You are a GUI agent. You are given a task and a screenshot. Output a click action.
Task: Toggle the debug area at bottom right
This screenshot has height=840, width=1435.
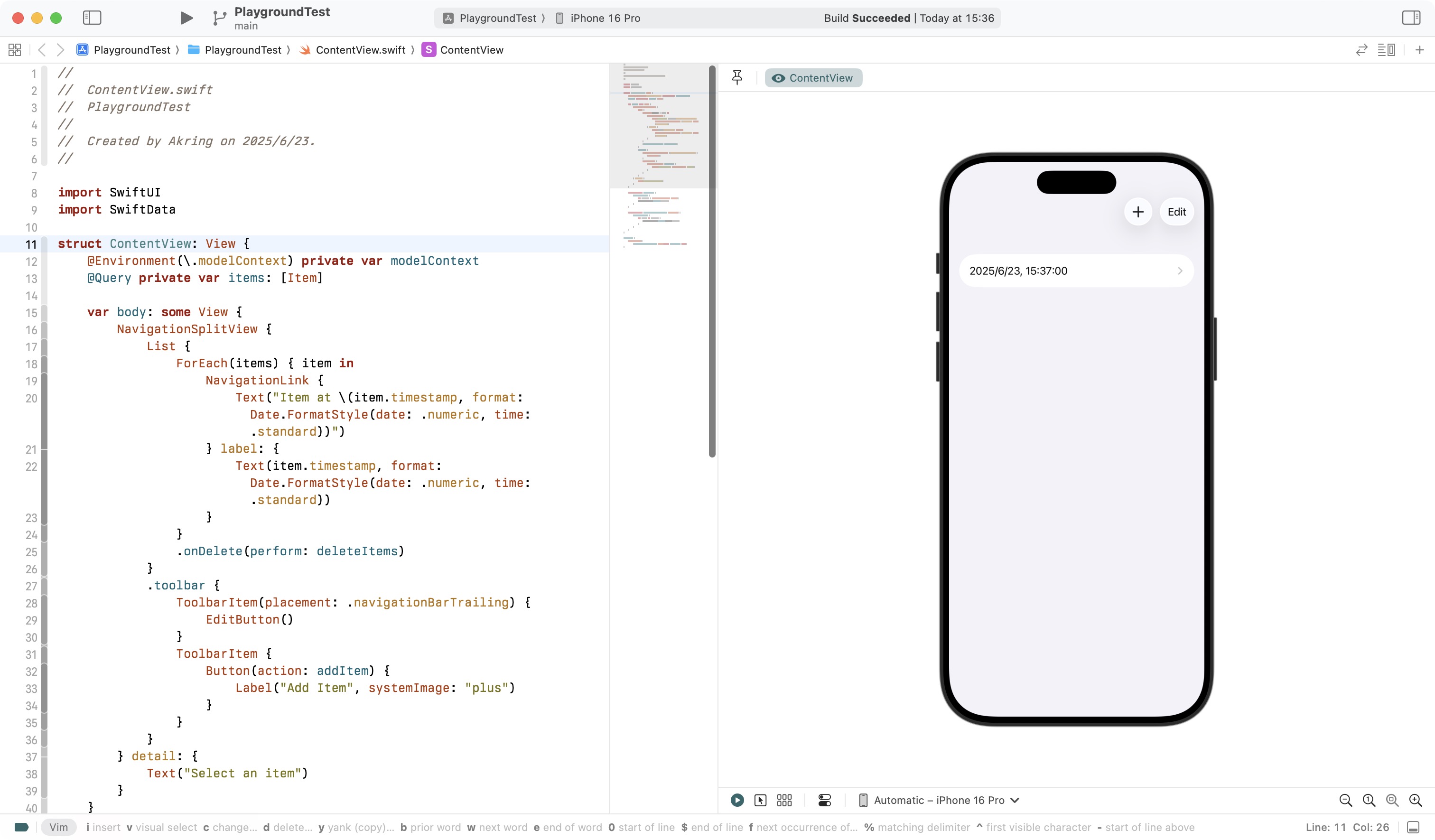1413,828
